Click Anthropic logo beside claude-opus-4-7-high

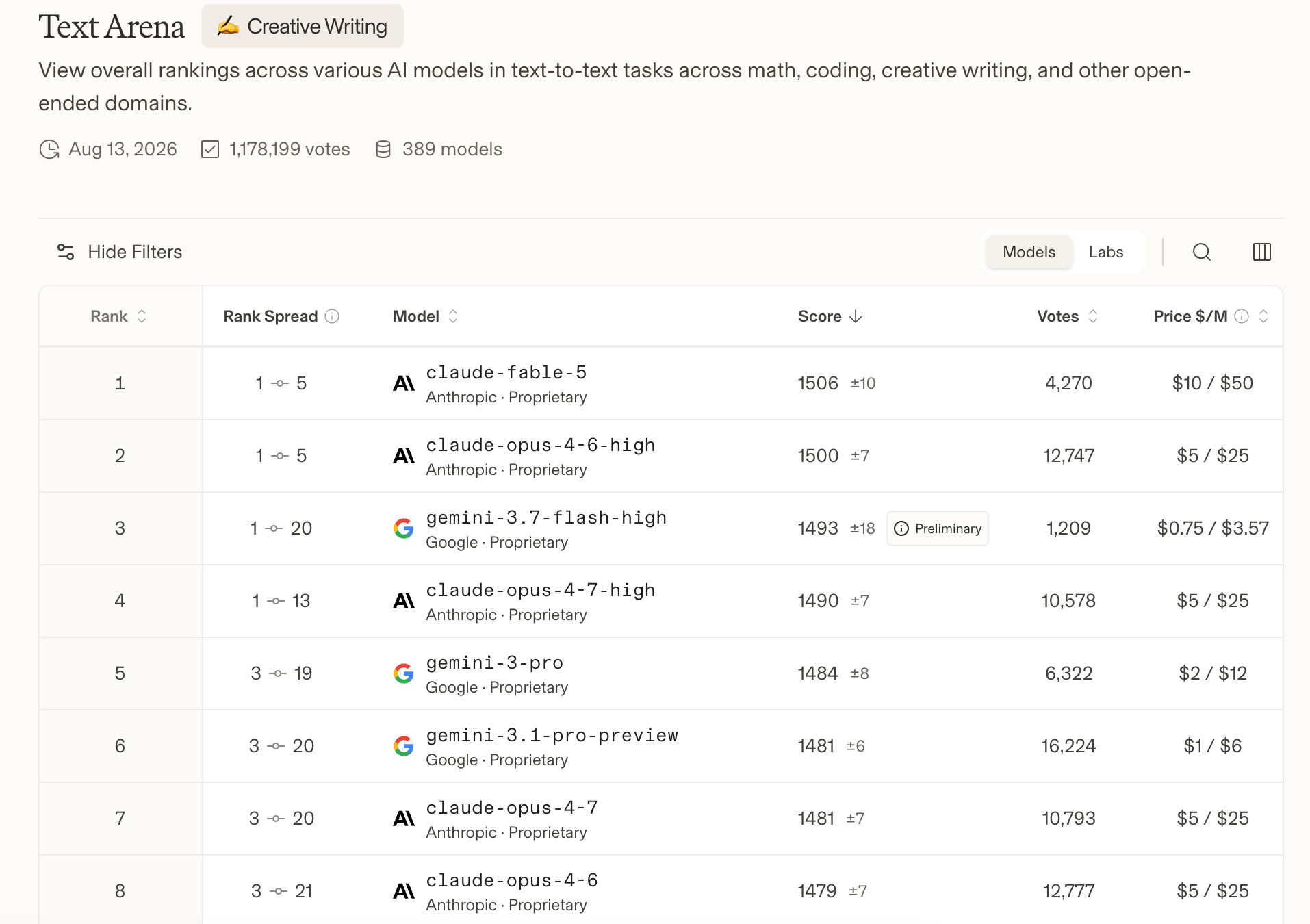point(404,601)
